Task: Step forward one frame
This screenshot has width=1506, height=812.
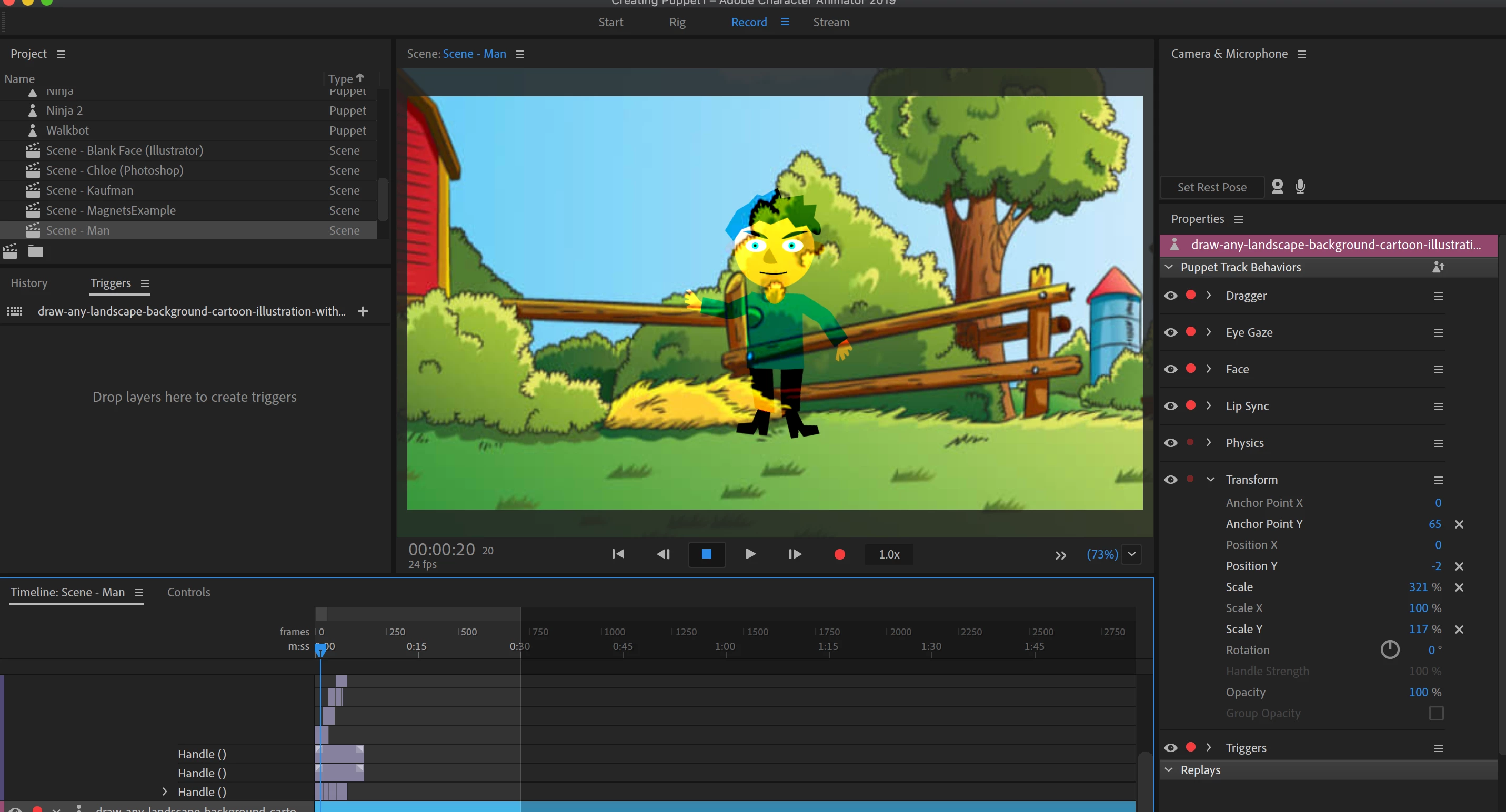Action: click(795, 554)
